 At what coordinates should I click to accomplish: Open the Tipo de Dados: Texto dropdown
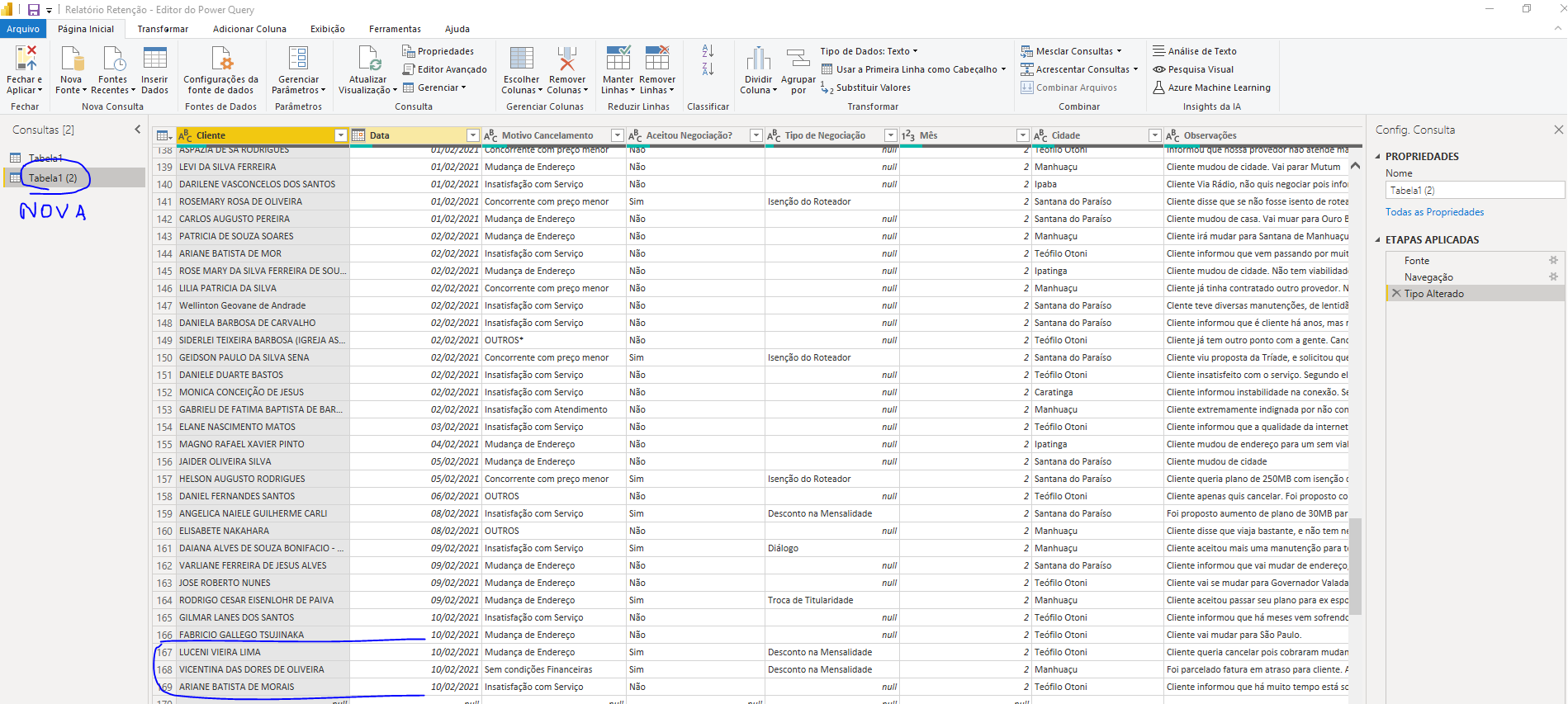tap(869, 51)
